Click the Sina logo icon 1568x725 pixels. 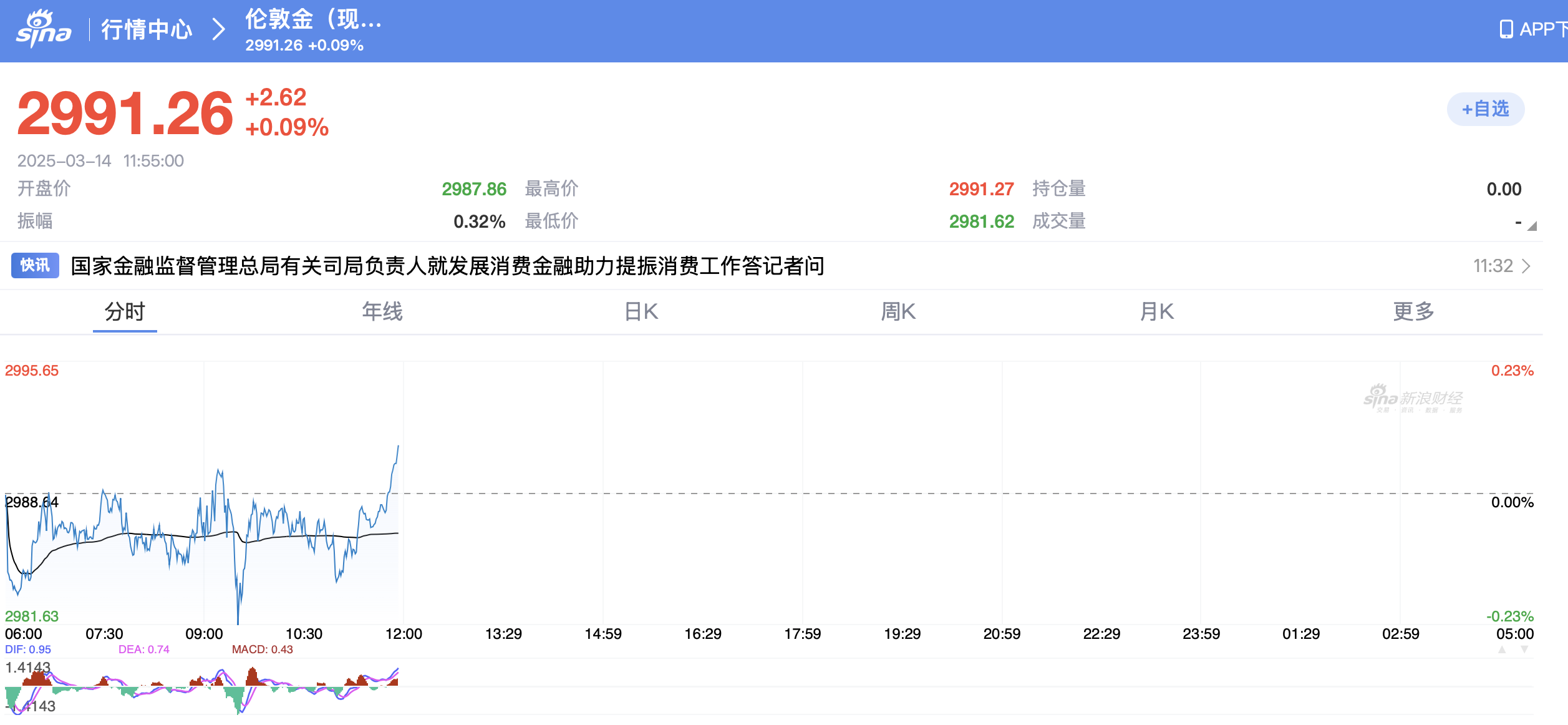(44, 29)
